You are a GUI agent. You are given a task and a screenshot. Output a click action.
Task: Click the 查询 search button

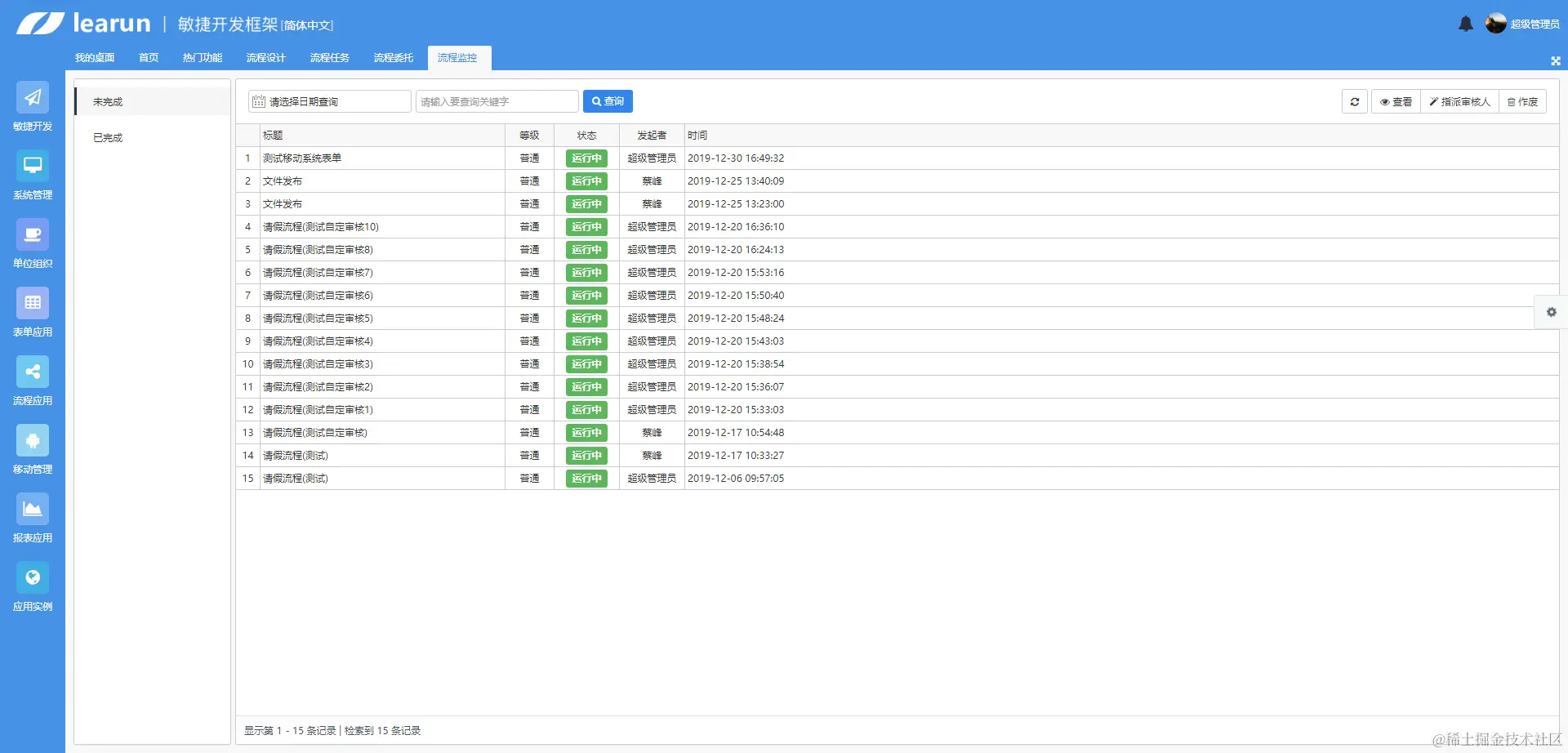[x=608, y=101]
